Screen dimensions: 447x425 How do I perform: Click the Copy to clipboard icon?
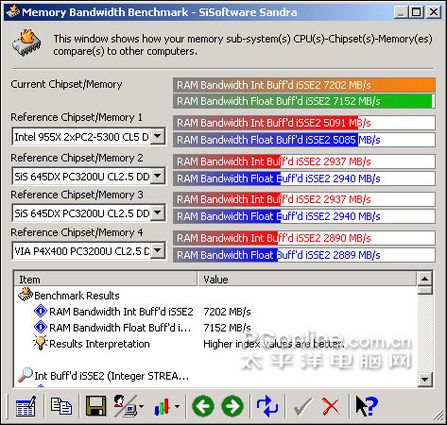tap(61, 406)
